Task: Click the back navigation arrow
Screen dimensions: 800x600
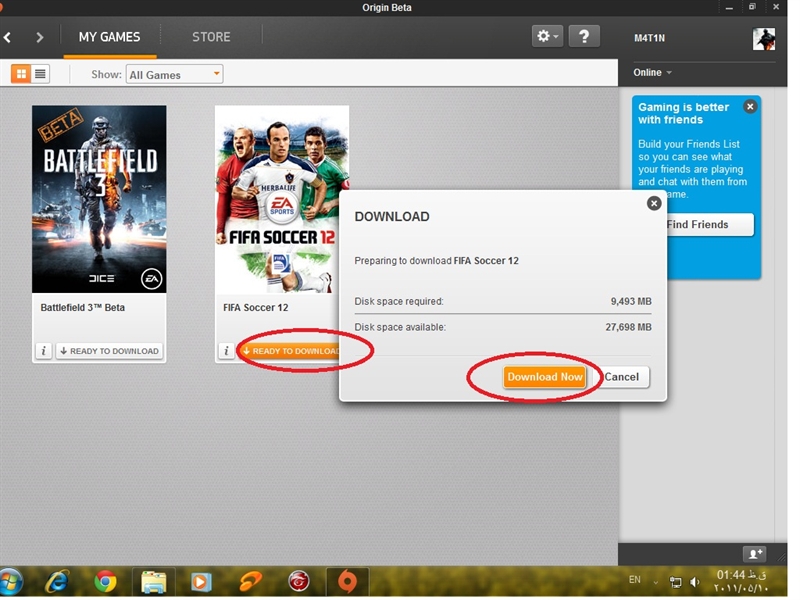Action: (8, 37)
